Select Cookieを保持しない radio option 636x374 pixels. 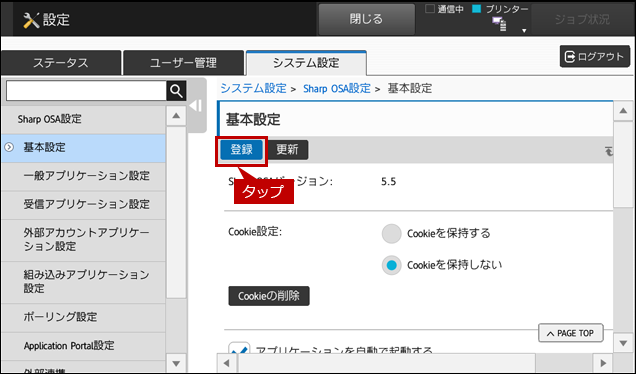391,265
